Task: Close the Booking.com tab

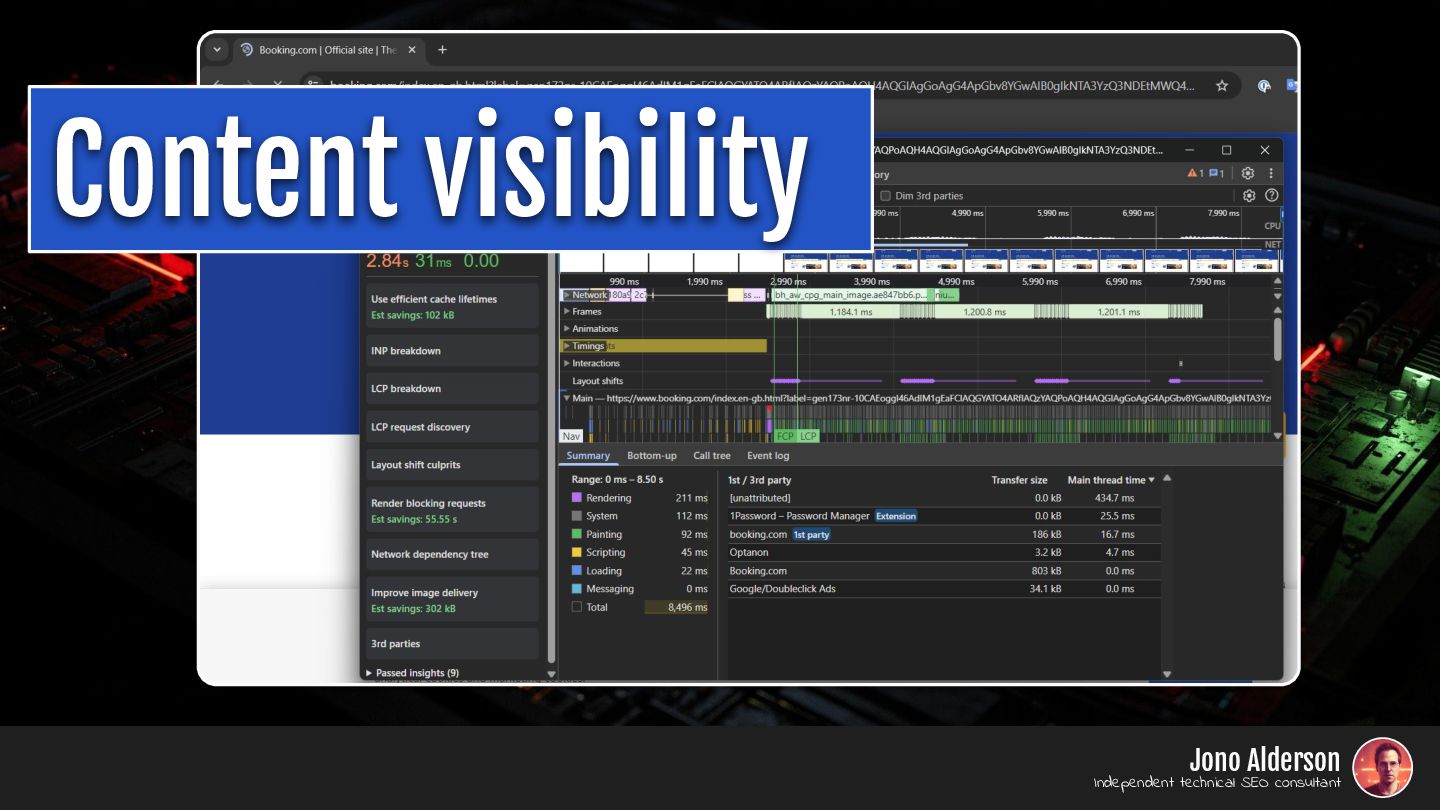Action: point(412,50)
